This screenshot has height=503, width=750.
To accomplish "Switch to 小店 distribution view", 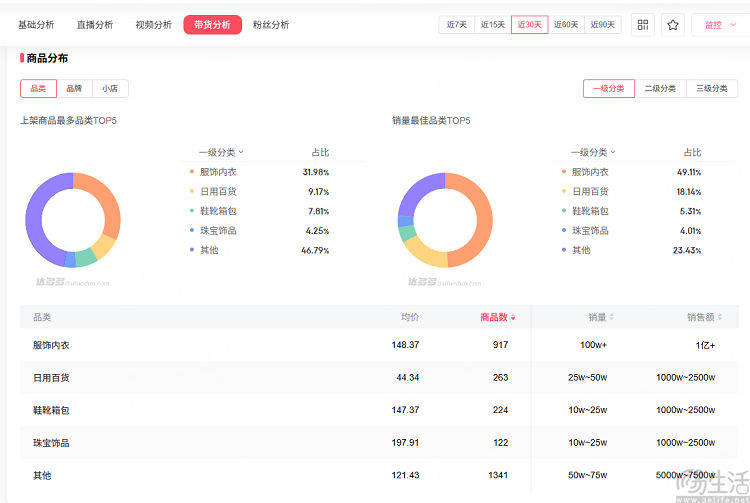I will tap(110, 88).
